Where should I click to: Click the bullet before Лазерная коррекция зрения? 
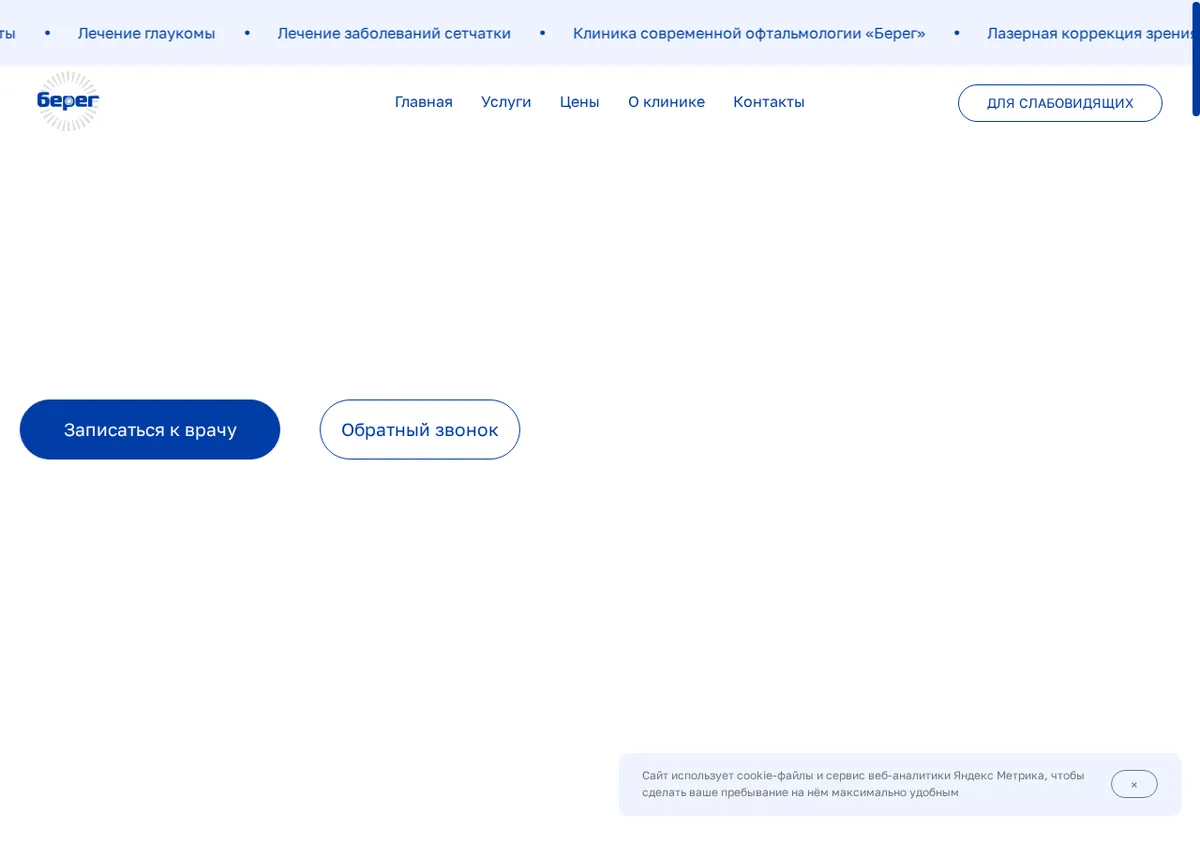click(956, 33)
